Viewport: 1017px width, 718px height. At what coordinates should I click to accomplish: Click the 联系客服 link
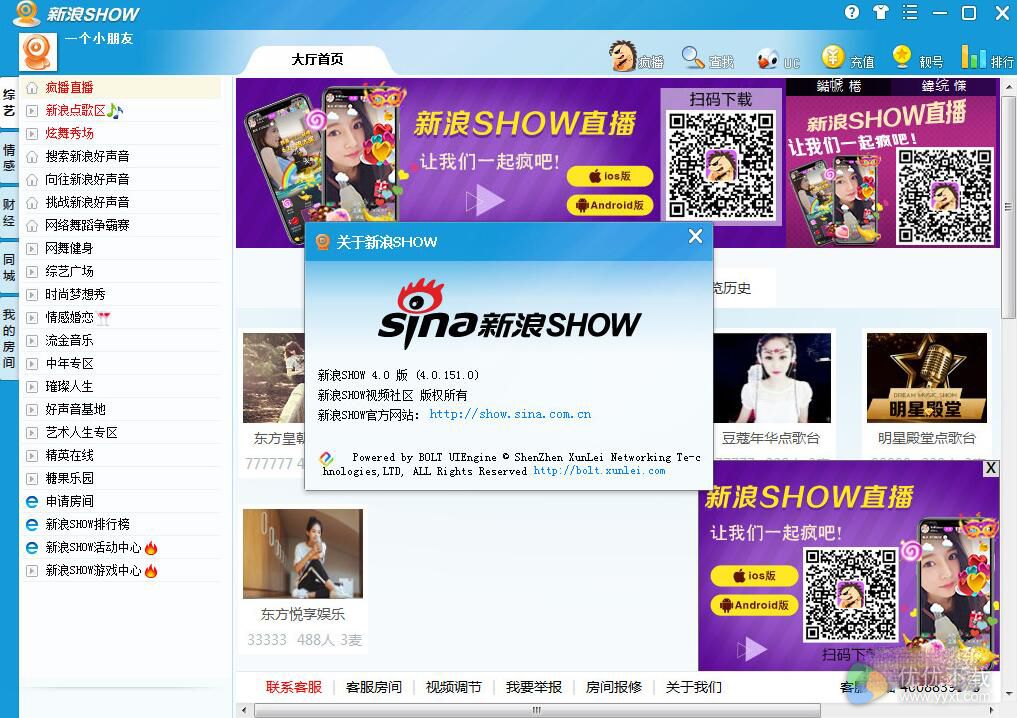pyautogui.click(x=294, y=687)
